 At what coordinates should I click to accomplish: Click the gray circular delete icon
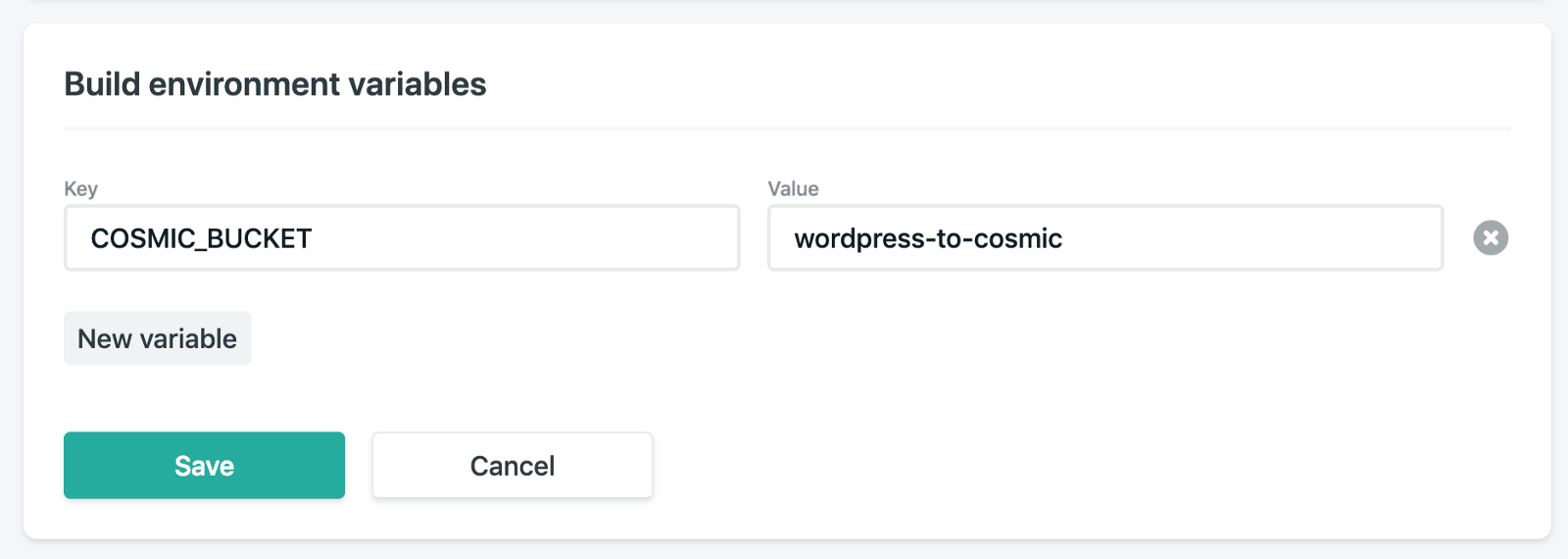[x=1491, y=237]
